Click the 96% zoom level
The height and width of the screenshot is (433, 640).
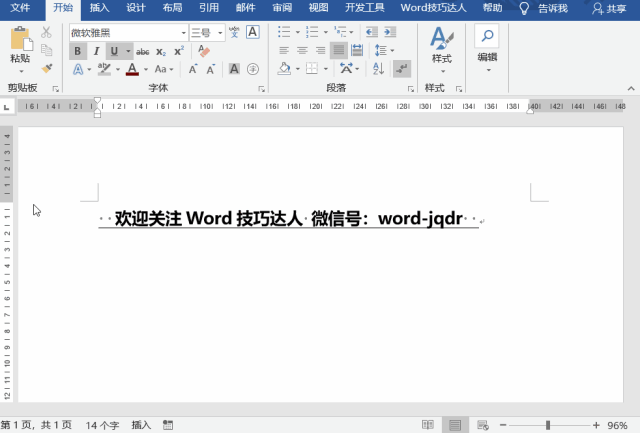[x=617, y=425]
